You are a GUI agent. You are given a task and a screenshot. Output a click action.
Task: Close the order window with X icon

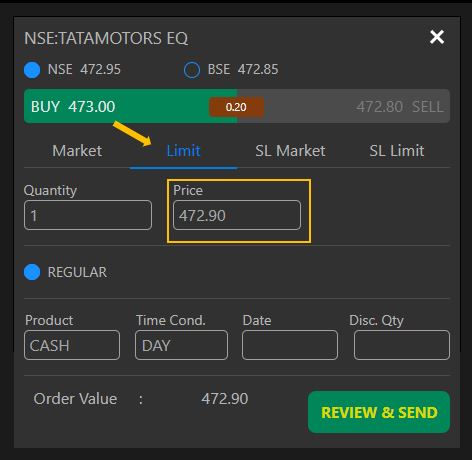click(437, 37)
